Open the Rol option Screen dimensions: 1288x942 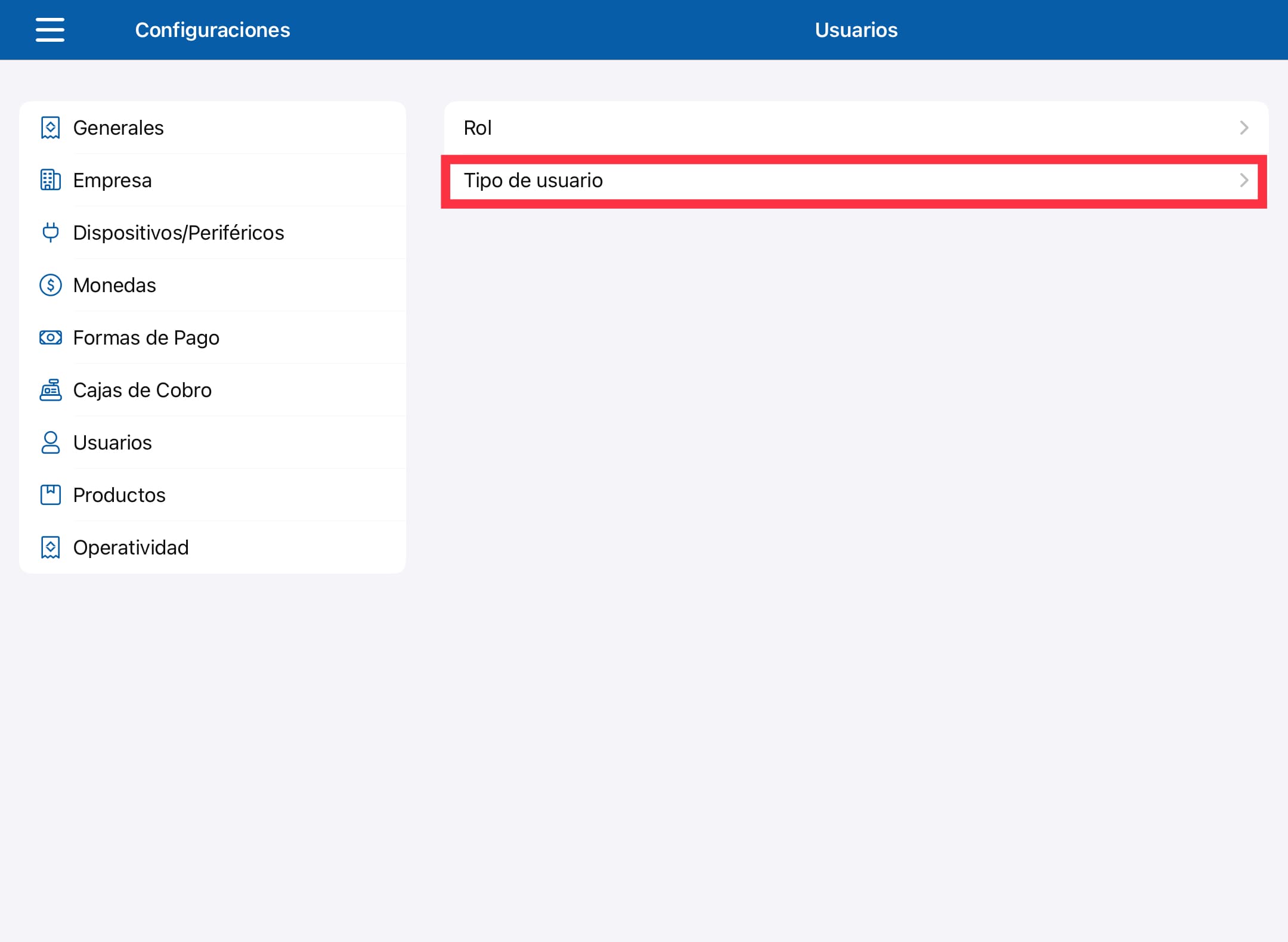click(x=856, y=128)
